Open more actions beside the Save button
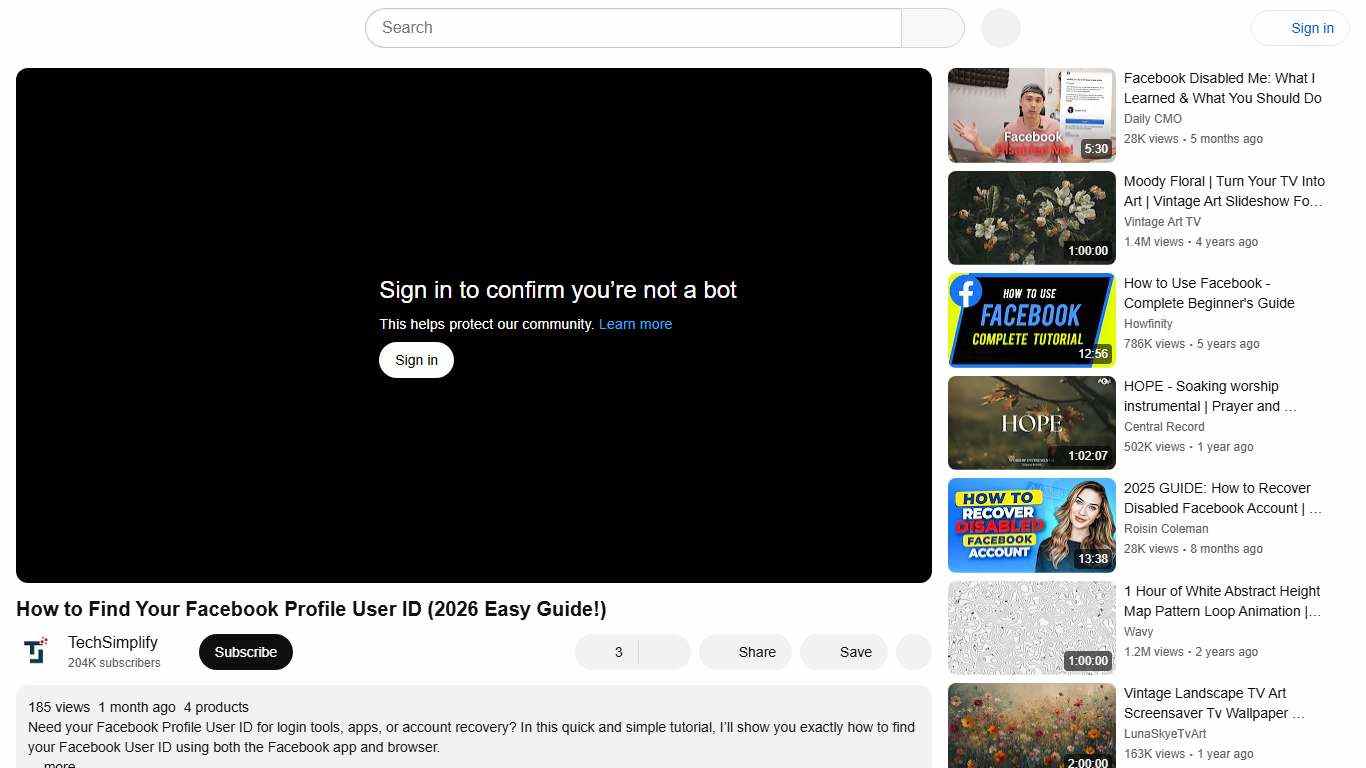The height and width of the screenshot is (768, 1366). 913,651
